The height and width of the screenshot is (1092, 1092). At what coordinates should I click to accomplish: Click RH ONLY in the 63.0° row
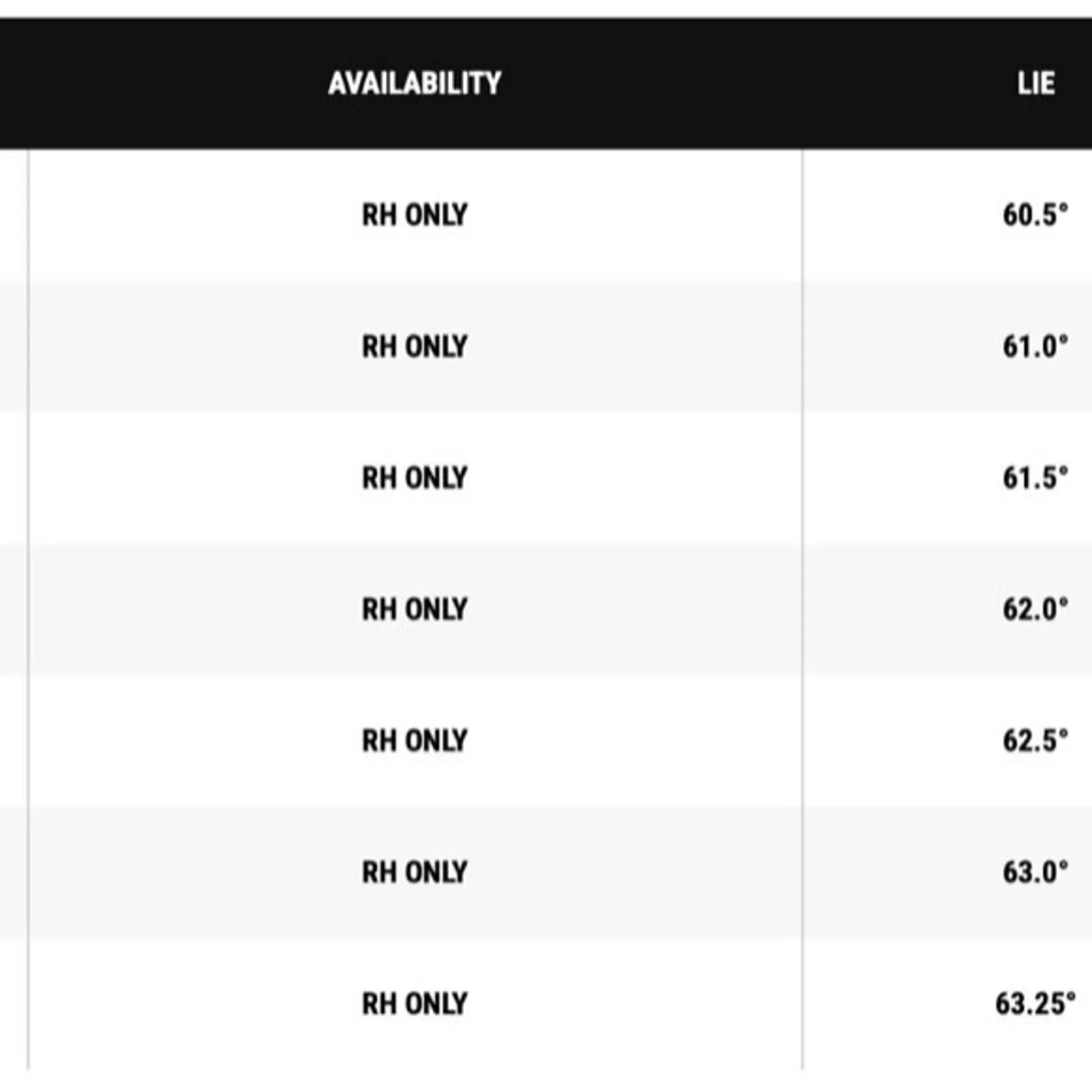[414, 872]
